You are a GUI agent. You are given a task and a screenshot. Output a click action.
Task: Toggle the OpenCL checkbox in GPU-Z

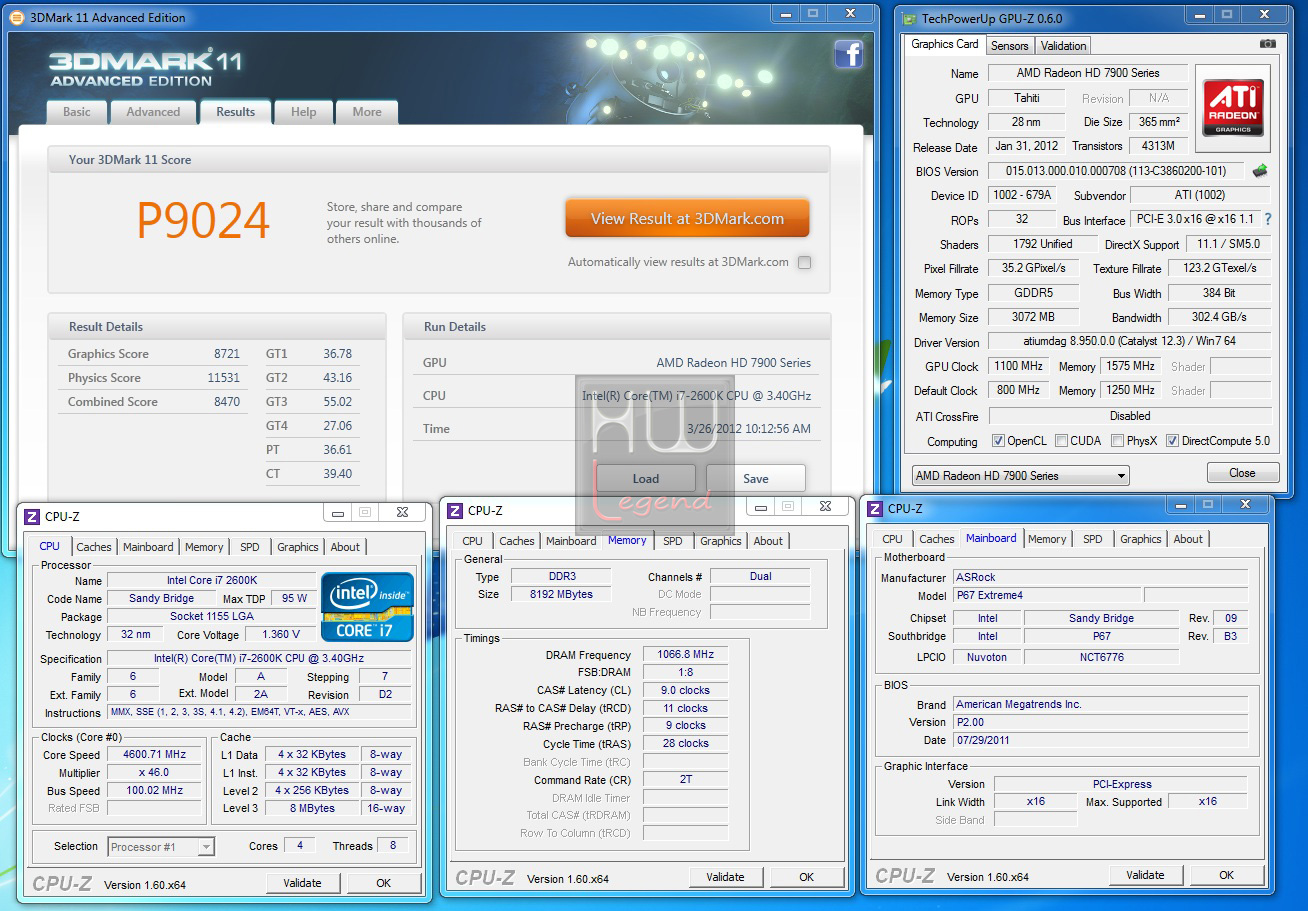[998, 441]
